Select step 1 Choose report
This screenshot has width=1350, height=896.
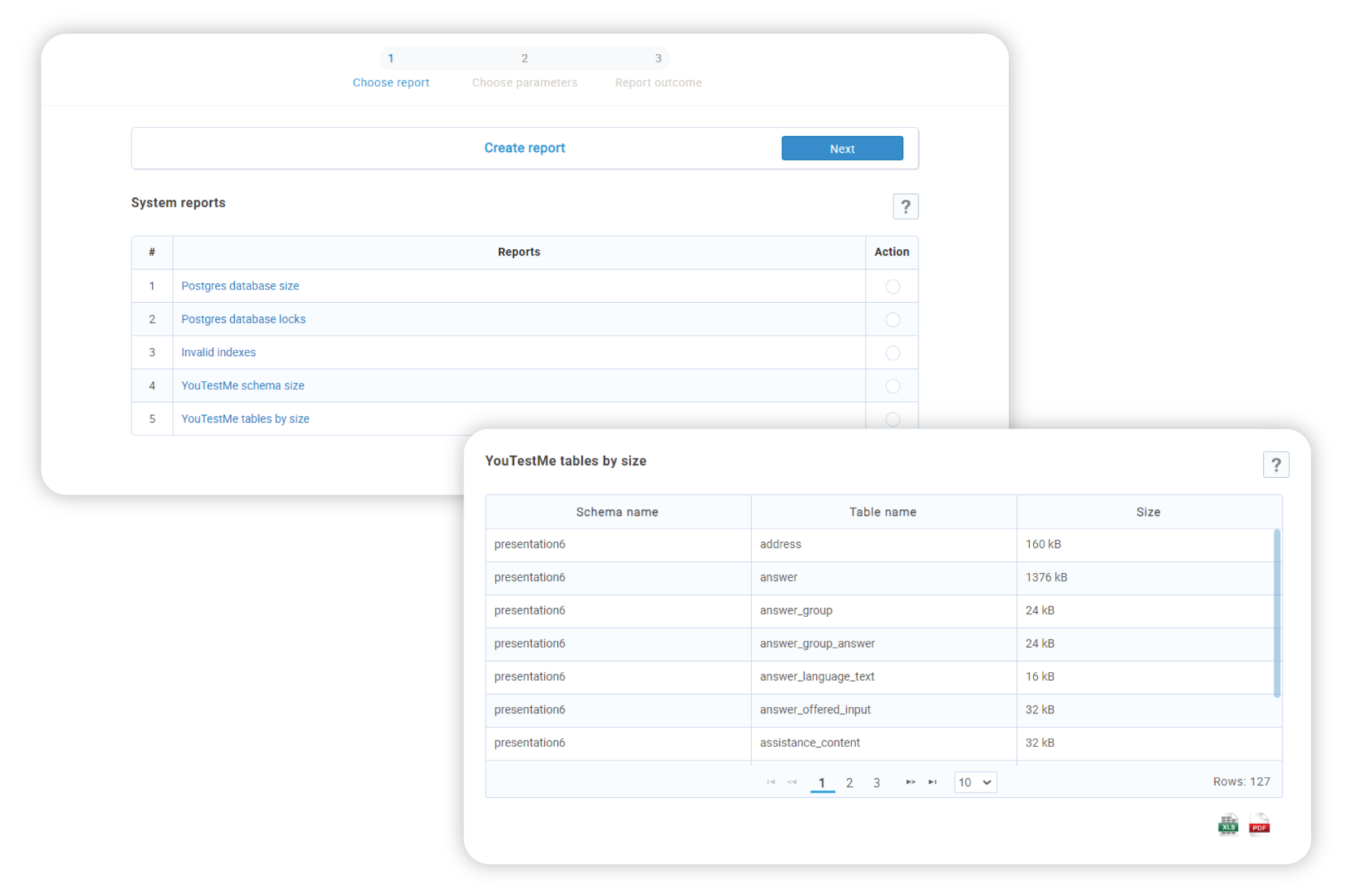click(390, 82)
